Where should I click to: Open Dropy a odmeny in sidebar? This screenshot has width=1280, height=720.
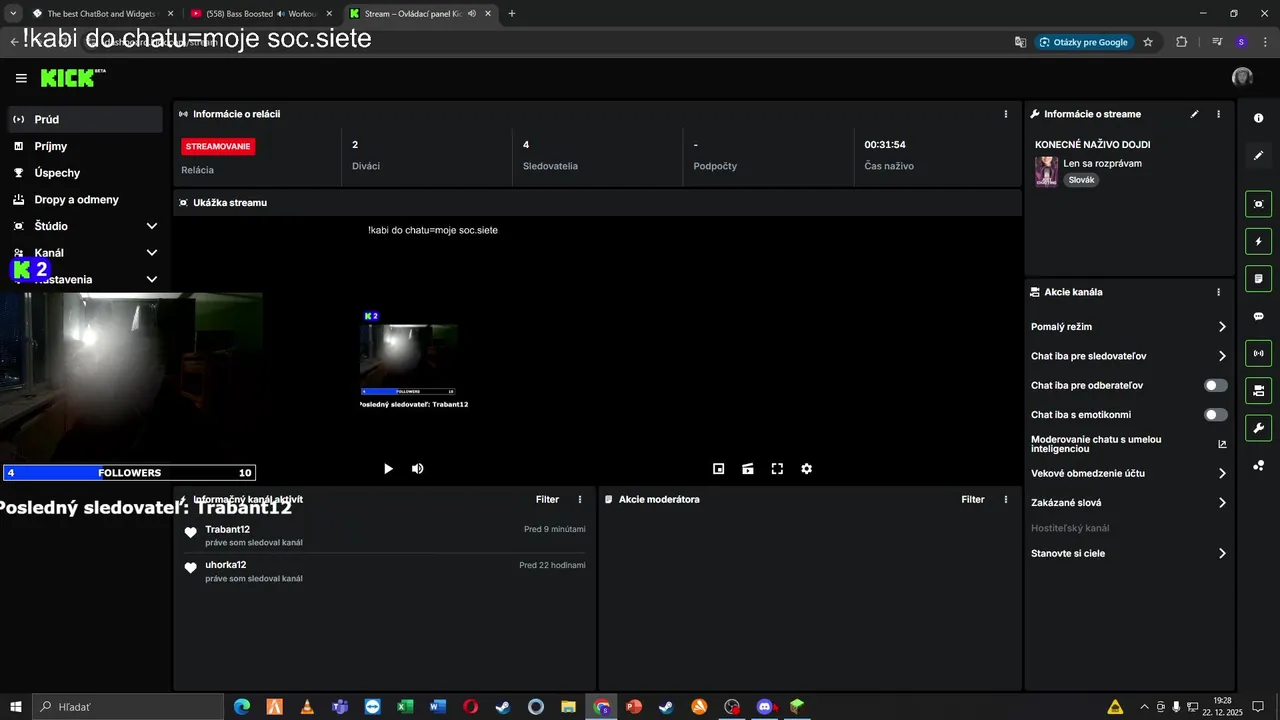click(85, 199)
